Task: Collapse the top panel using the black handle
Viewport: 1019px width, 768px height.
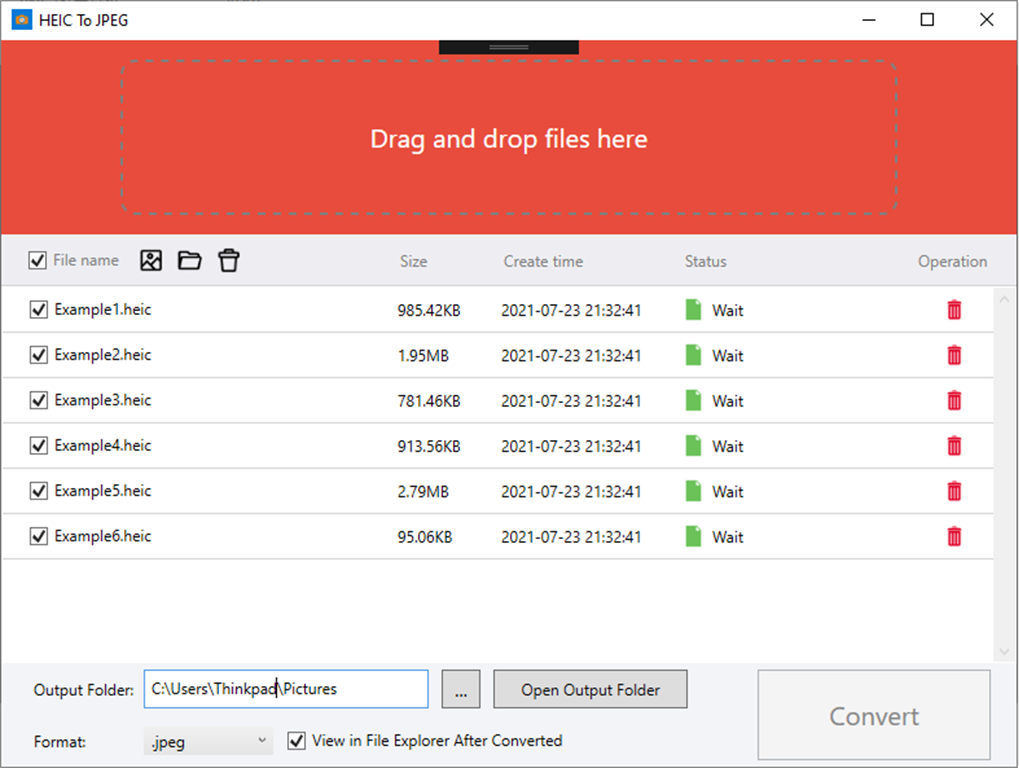Action: [x=509, y=47]
